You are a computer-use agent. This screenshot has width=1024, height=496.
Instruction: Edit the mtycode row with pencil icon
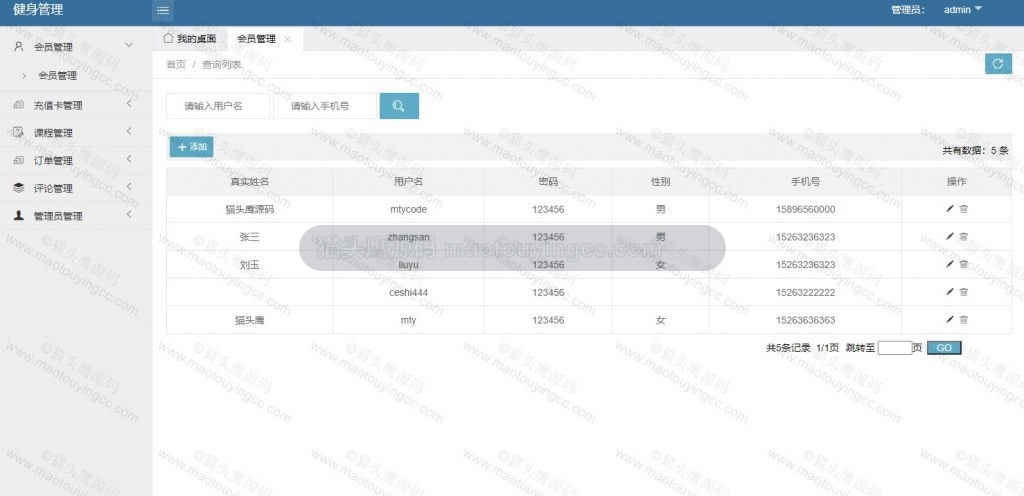coord(950,209)
